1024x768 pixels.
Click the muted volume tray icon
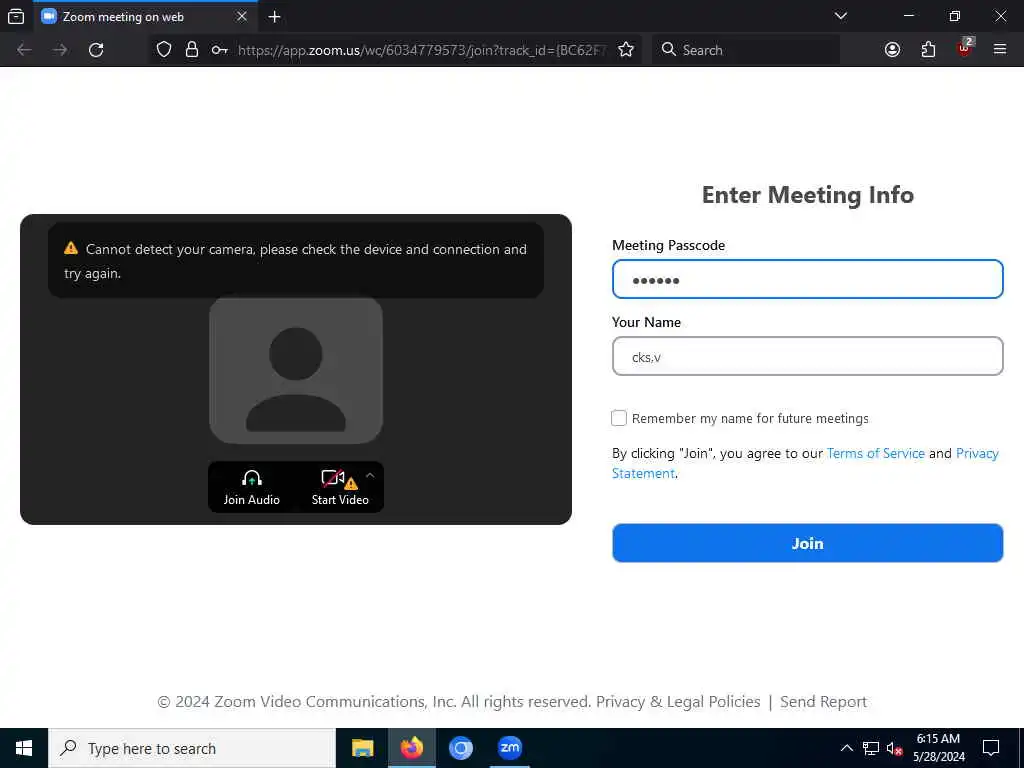[x=894, y=748]
